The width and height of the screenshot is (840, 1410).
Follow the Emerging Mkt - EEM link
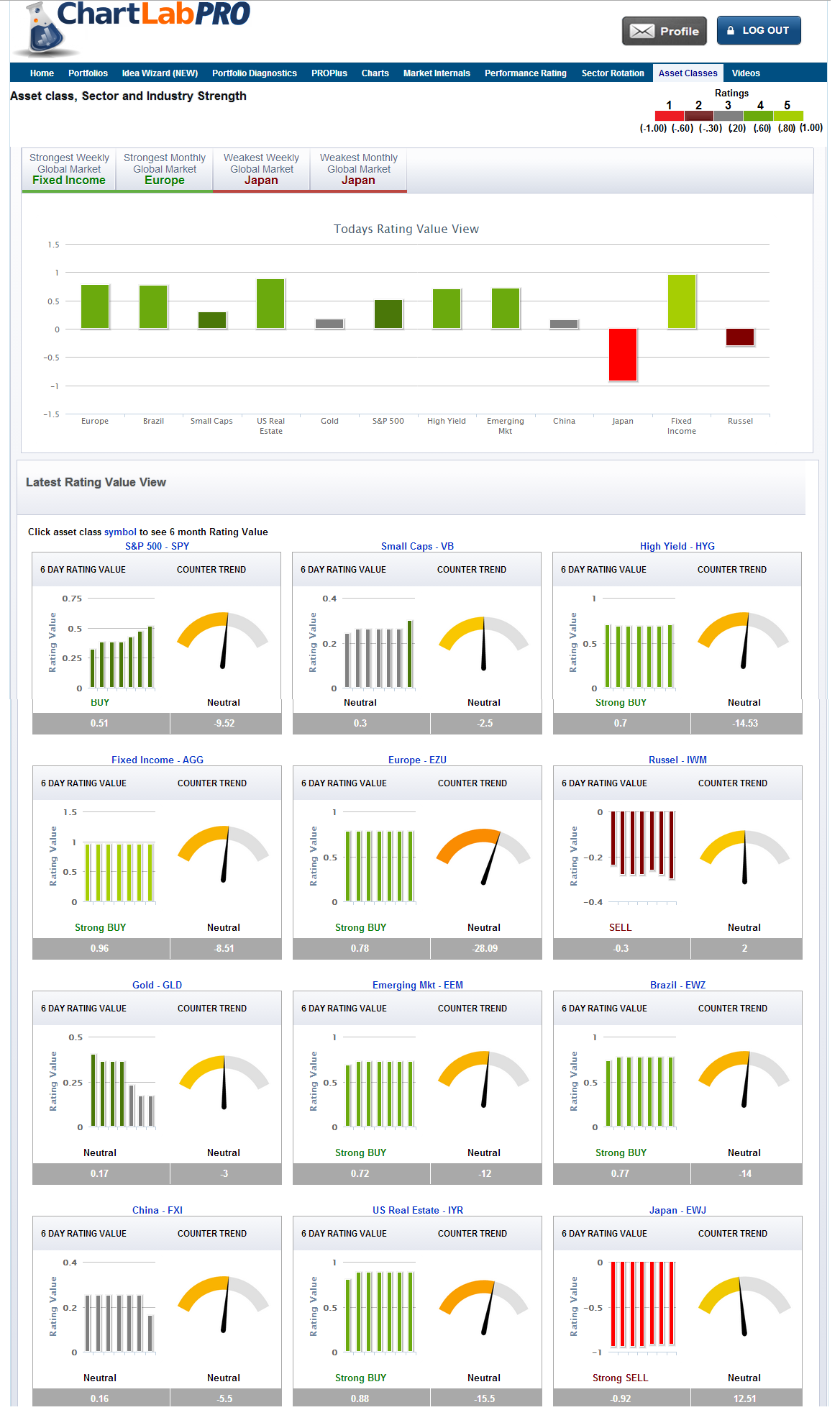418,985
